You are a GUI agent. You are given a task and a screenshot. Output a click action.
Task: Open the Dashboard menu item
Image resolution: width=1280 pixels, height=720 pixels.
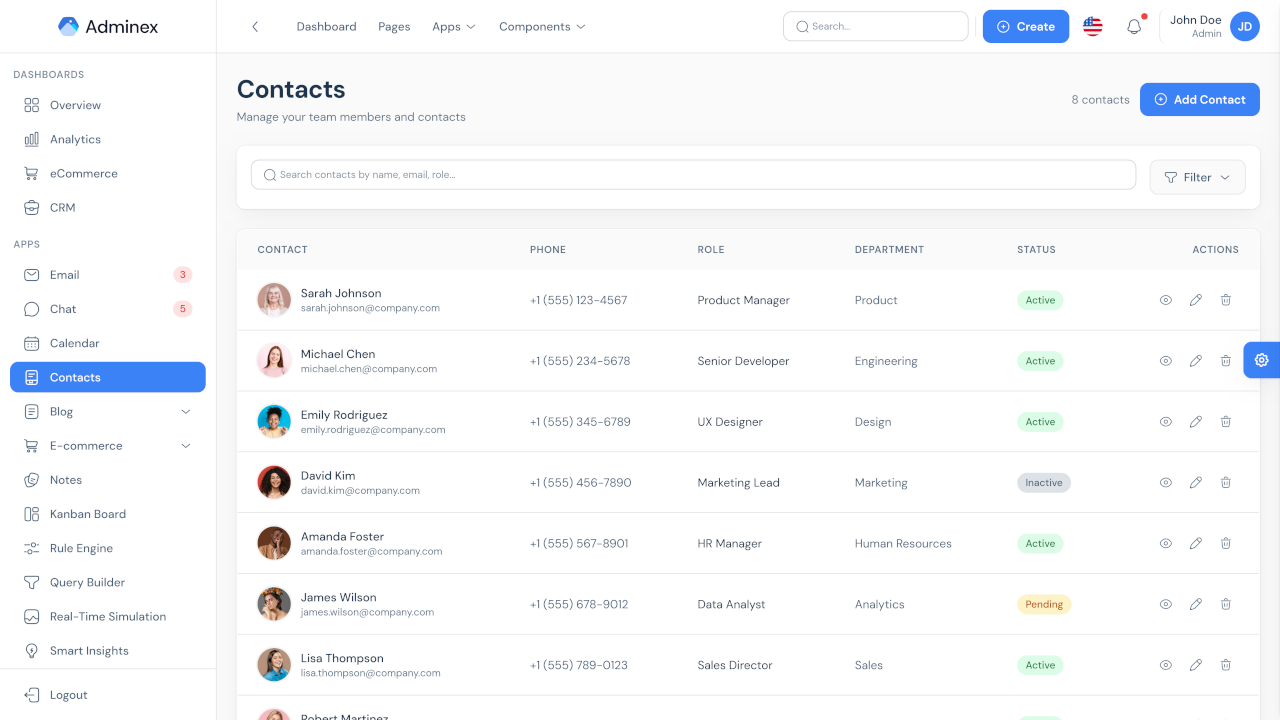pos(327,27)
